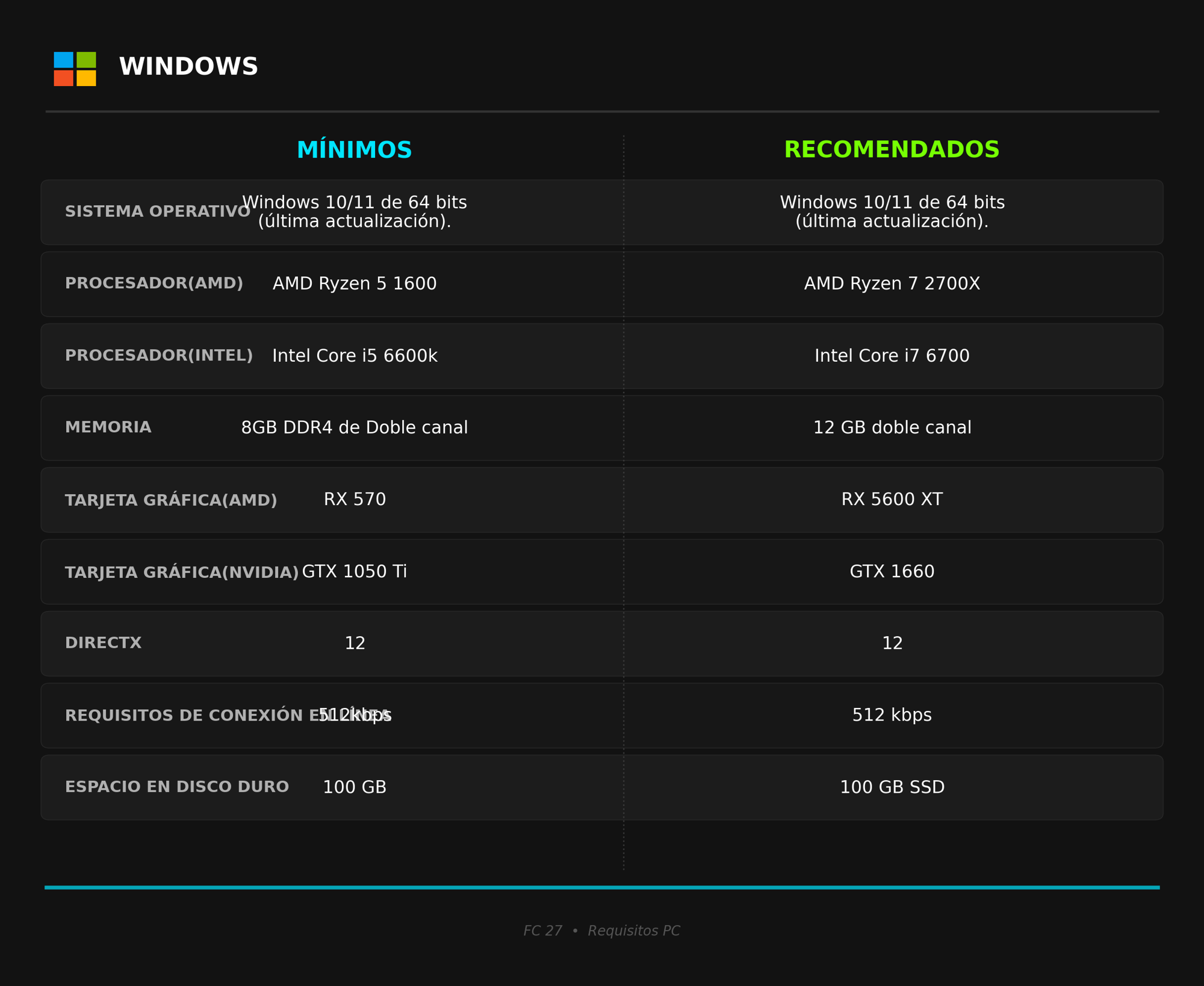Click the 8GB DDR4 de Doble canal value
Screen dimensions: 1204x986
tap(355, 428)
